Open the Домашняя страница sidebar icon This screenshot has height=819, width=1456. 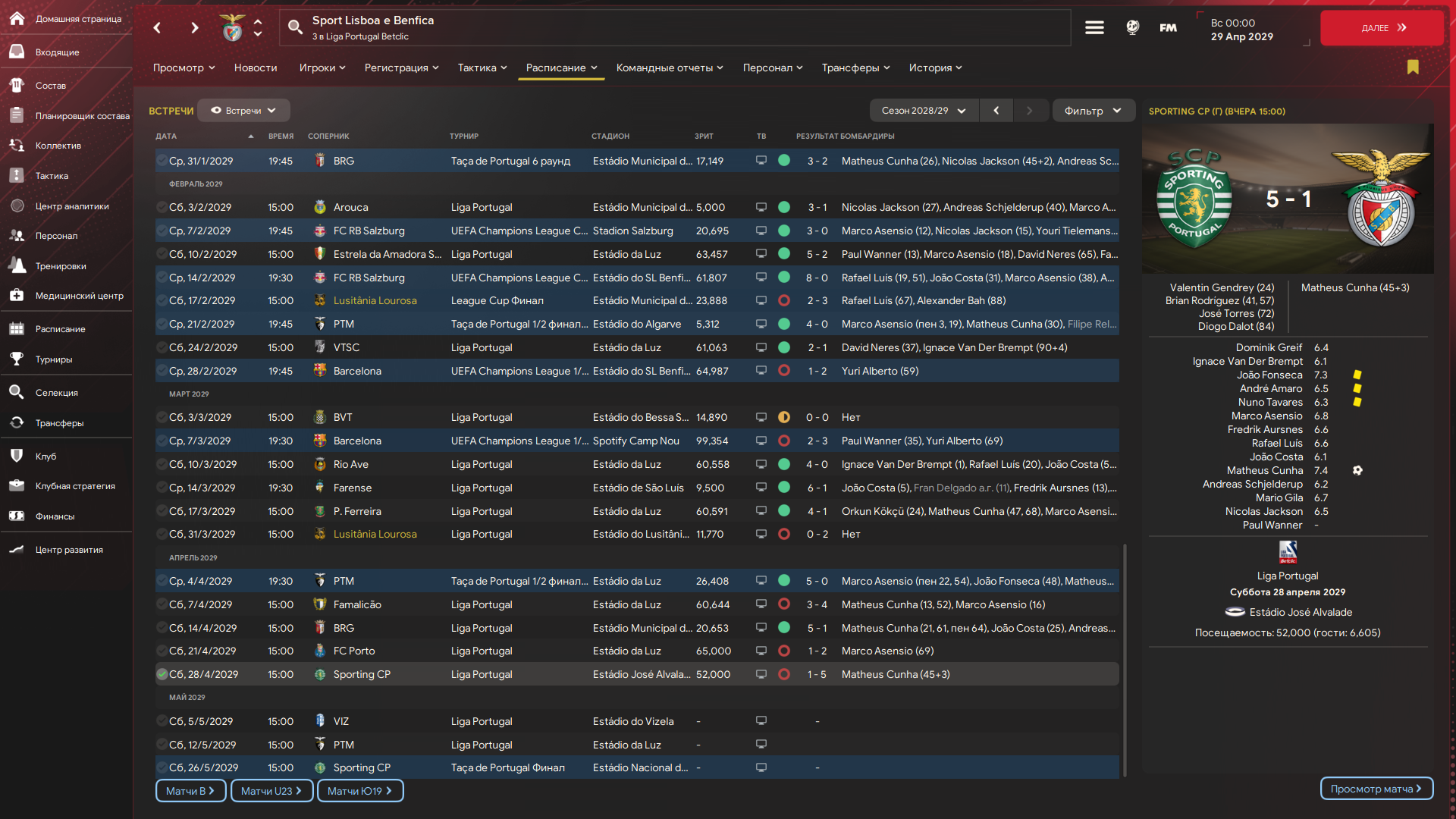(x=17, y=18)
